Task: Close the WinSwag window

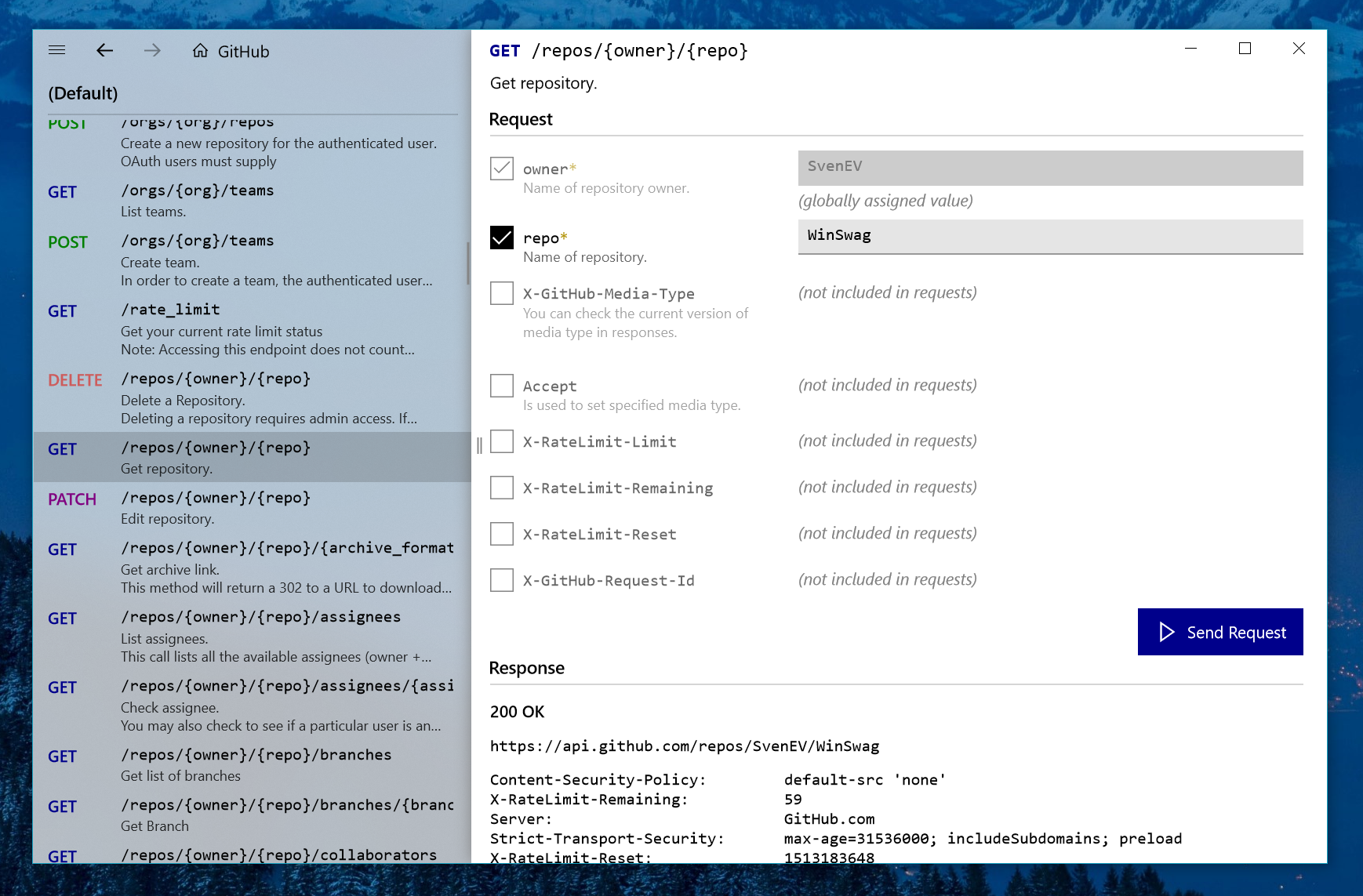Action: [x=1299, y=49]
